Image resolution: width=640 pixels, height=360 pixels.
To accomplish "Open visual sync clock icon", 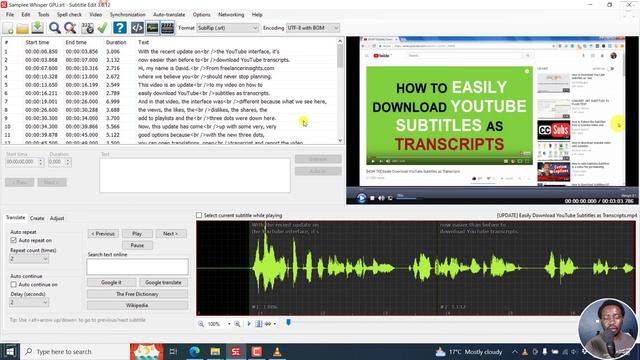I will pos(87,28).
